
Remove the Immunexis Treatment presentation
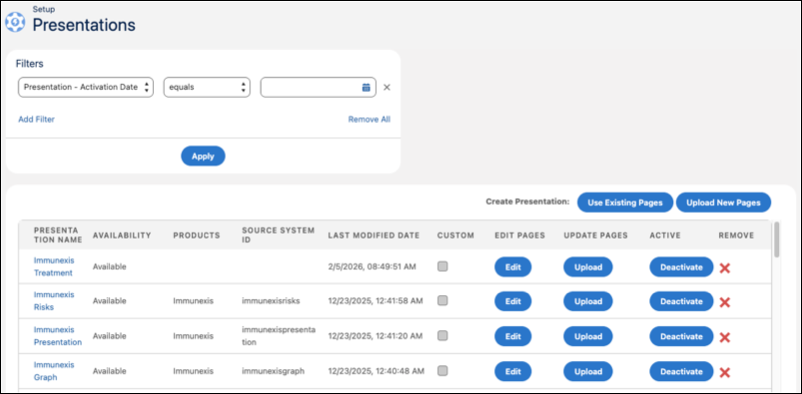tap(724, 268)
